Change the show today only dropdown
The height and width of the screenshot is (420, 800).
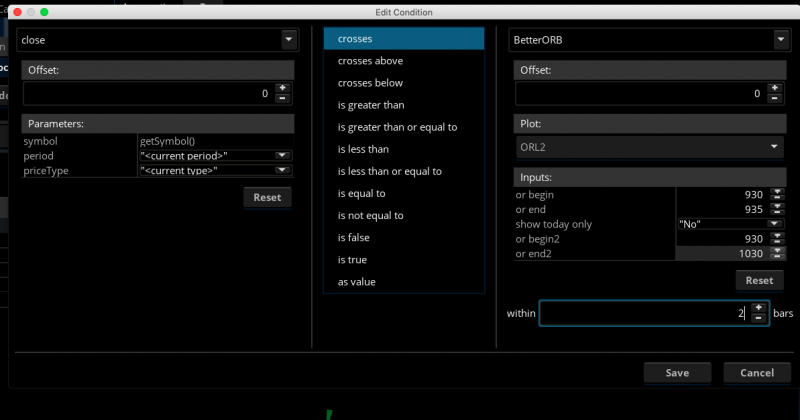click(x=774, y=224)
